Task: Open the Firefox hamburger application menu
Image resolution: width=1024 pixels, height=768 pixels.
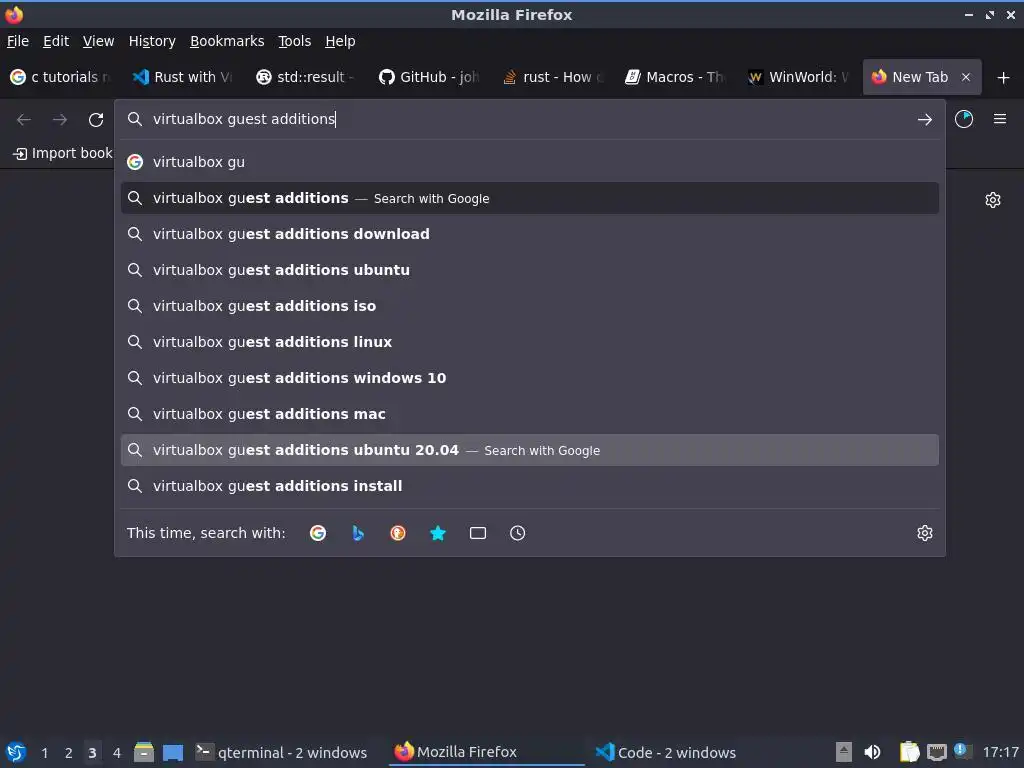Action: point(1000,119)
